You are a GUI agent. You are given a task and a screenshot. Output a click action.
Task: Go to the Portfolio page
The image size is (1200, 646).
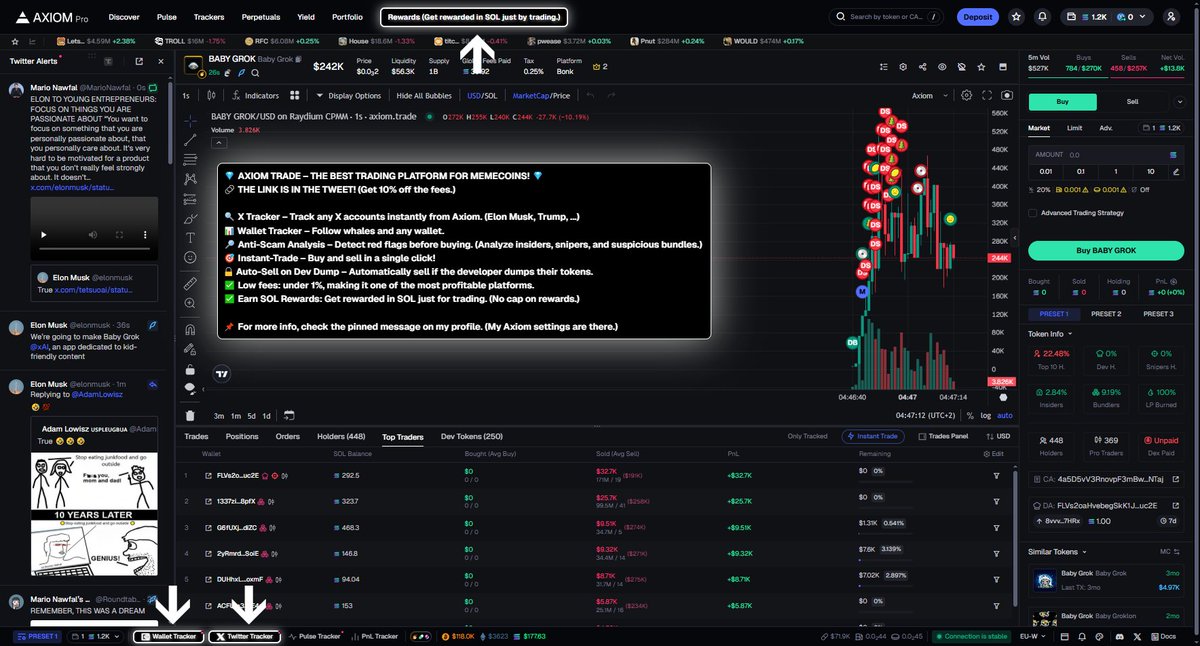tap(347, 17)
